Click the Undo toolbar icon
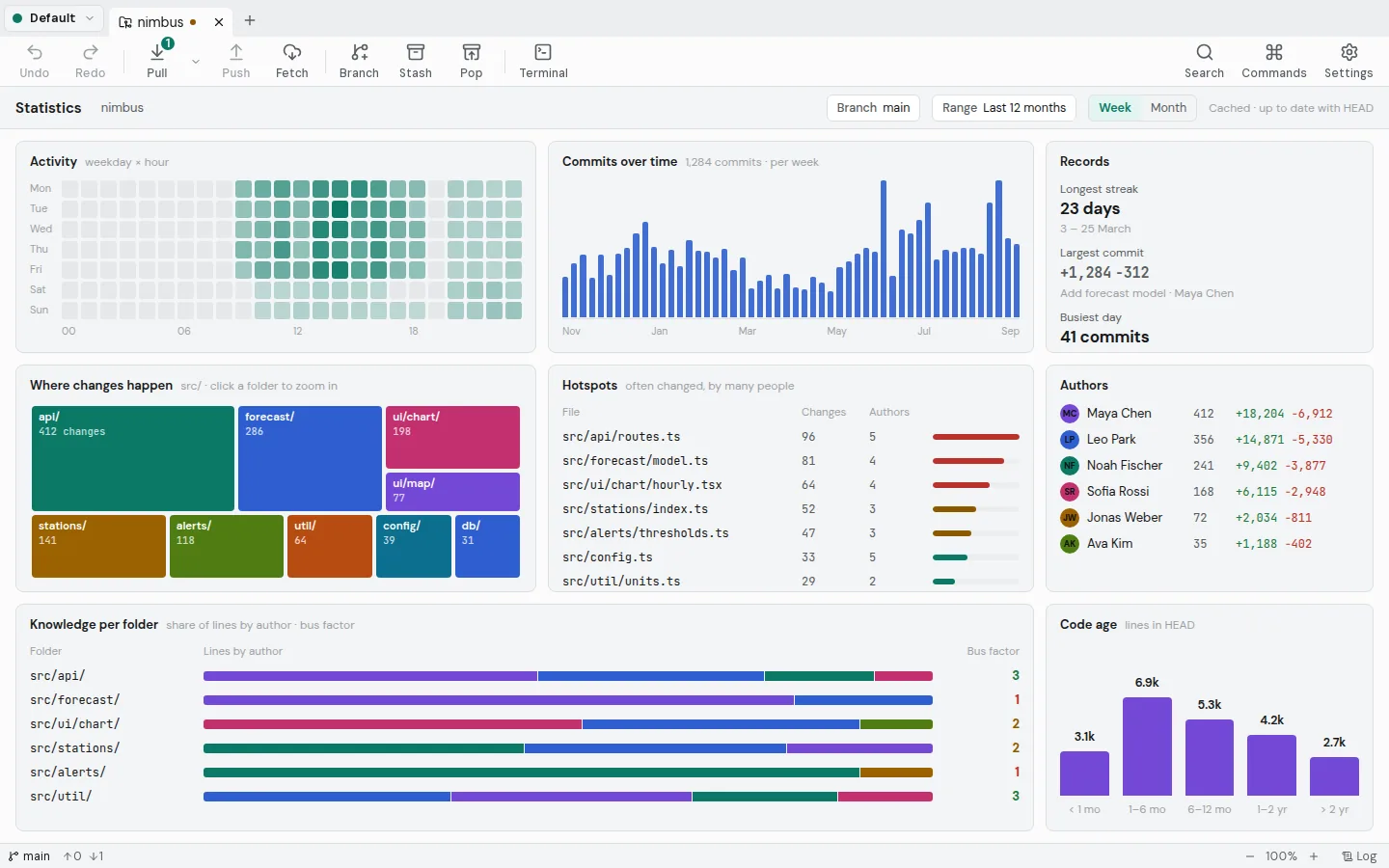1389x868 pixels. 35,52
